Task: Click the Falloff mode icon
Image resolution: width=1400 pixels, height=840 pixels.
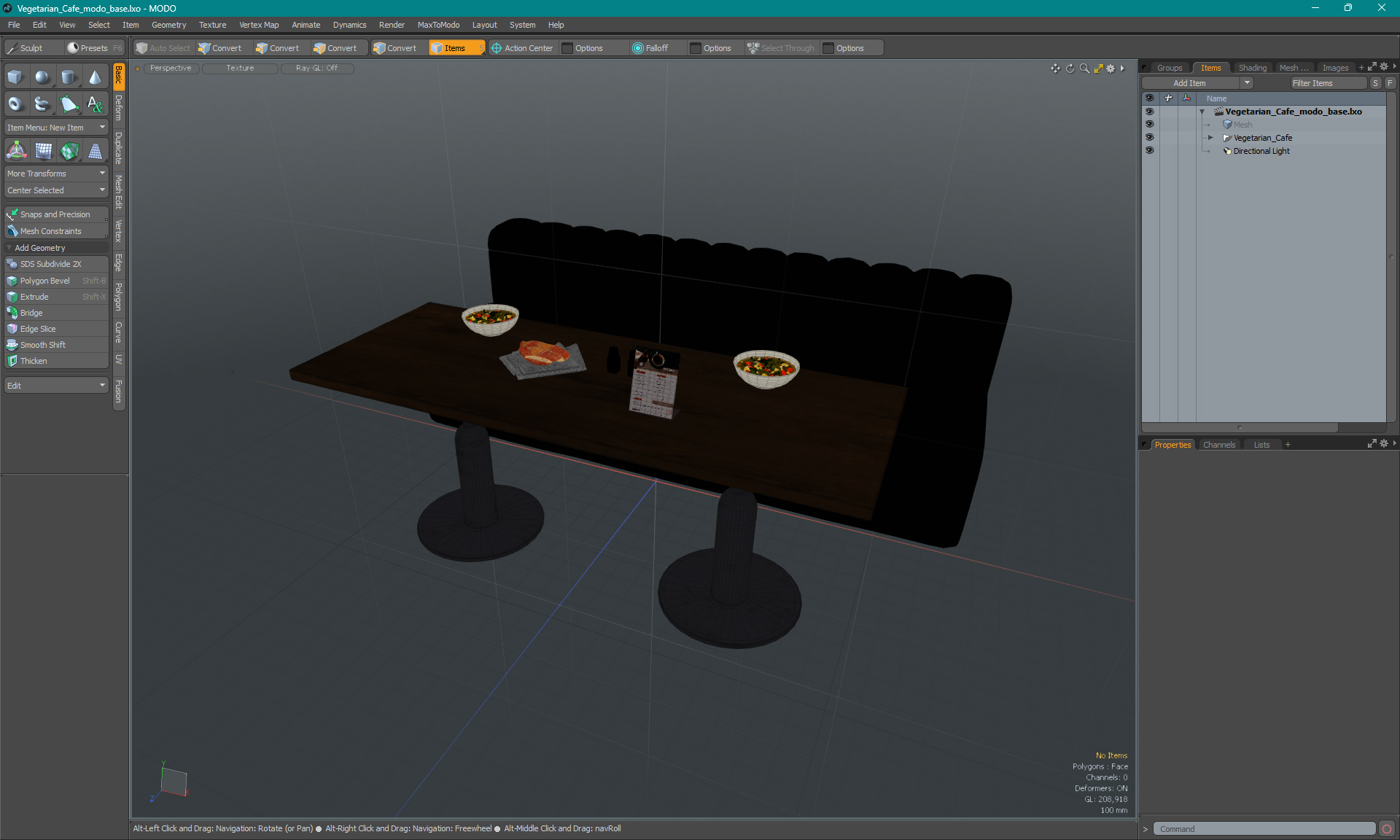Action: [639, 47]
